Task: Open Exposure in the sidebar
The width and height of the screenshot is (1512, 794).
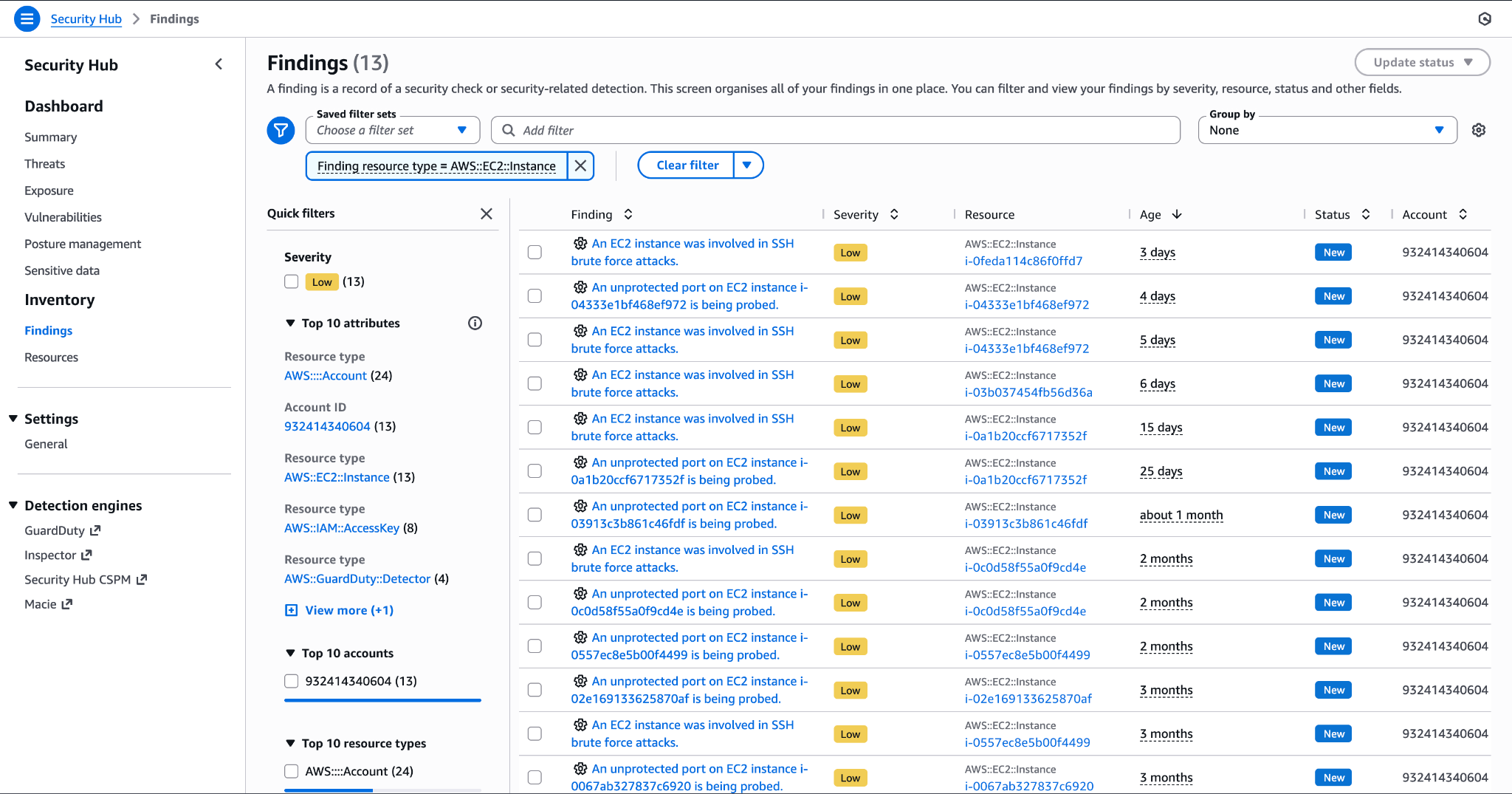Action: pyautogui.click(x=49, y=191)
